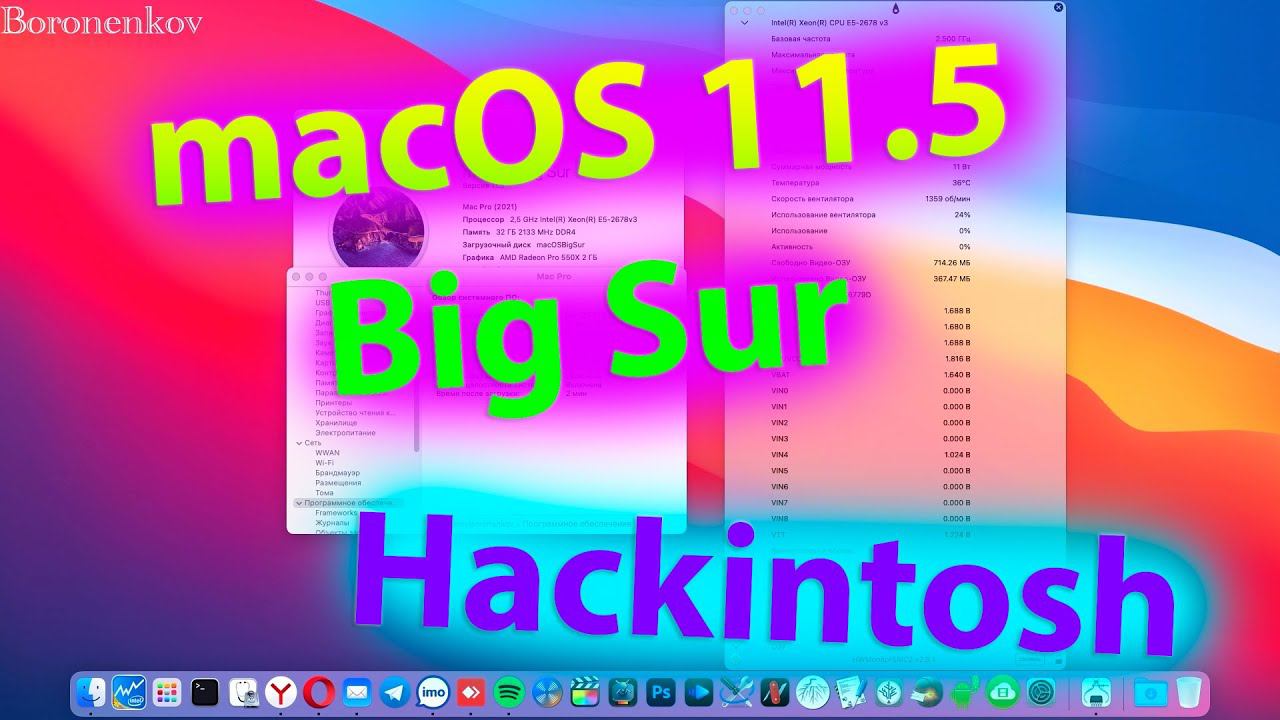Screen dimensions: 1280x720
Task: Open the blue play-arrow app icon
Action: [699, 692]
